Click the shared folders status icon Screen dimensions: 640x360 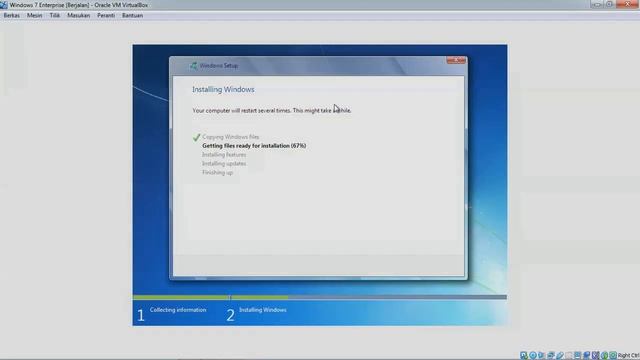tap(569, 356)
